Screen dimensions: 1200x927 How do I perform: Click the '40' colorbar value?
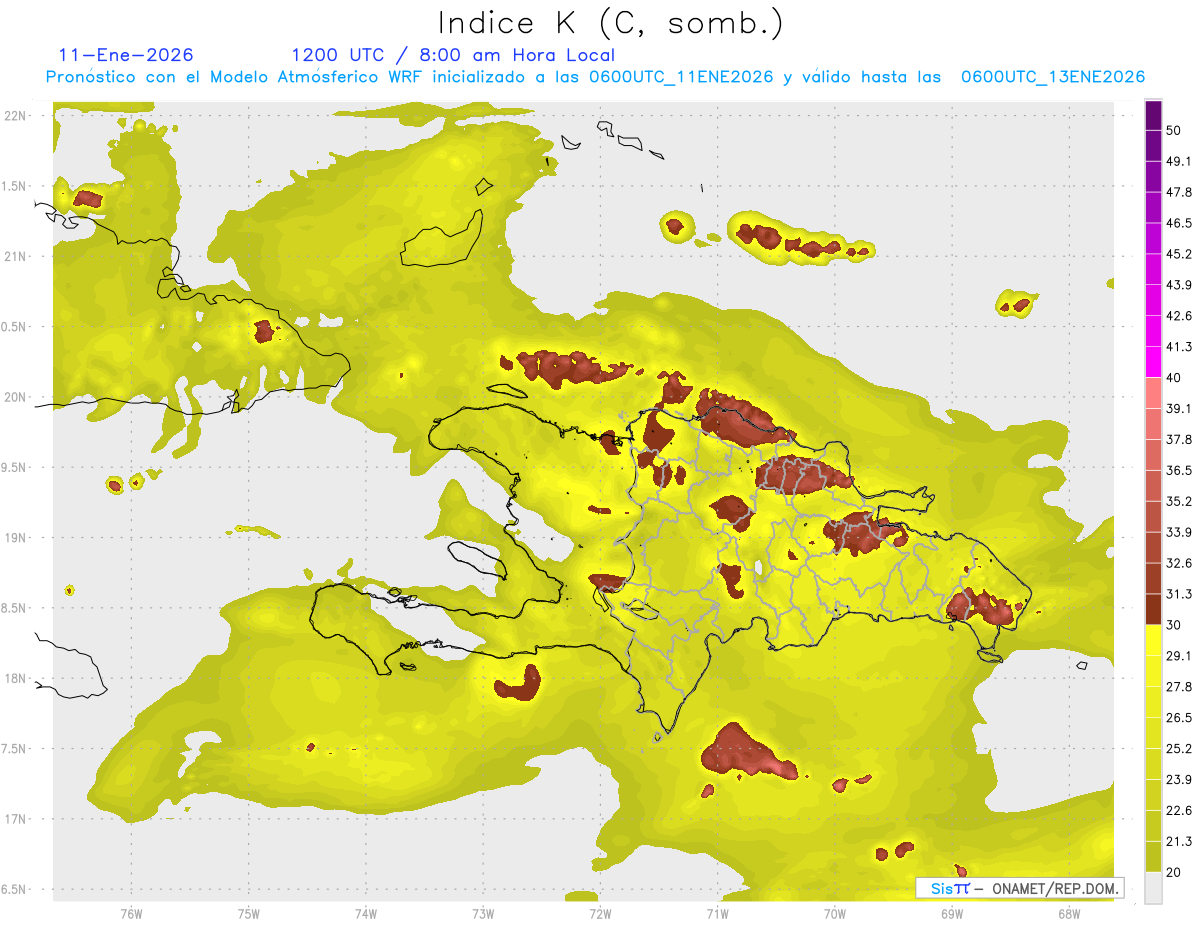1174,378
